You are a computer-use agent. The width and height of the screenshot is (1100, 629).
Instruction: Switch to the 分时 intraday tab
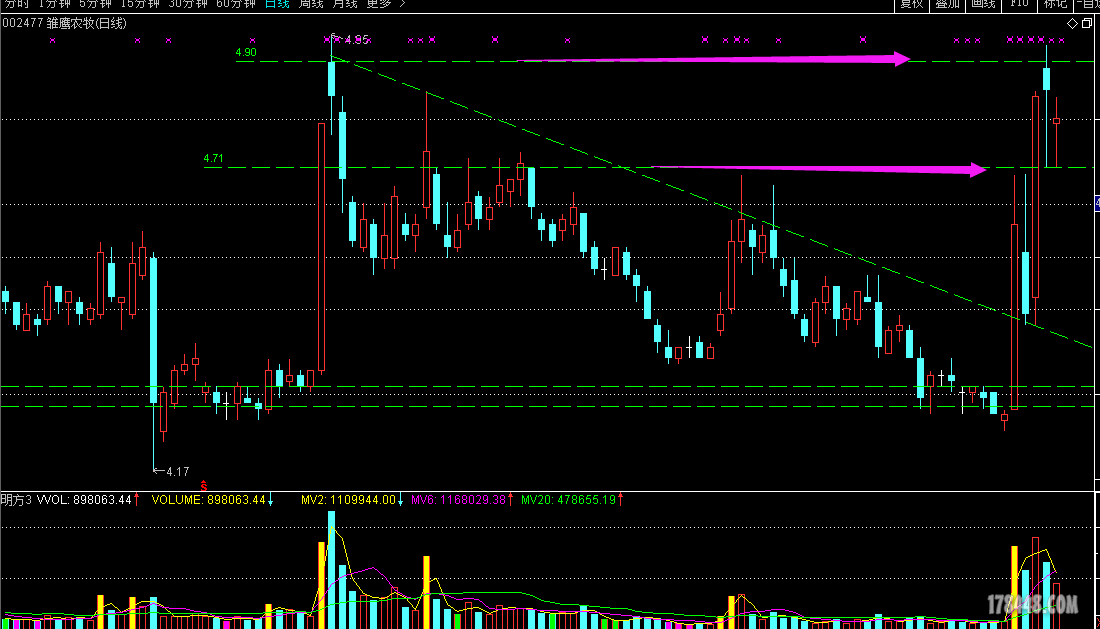[x=17, y=4]
